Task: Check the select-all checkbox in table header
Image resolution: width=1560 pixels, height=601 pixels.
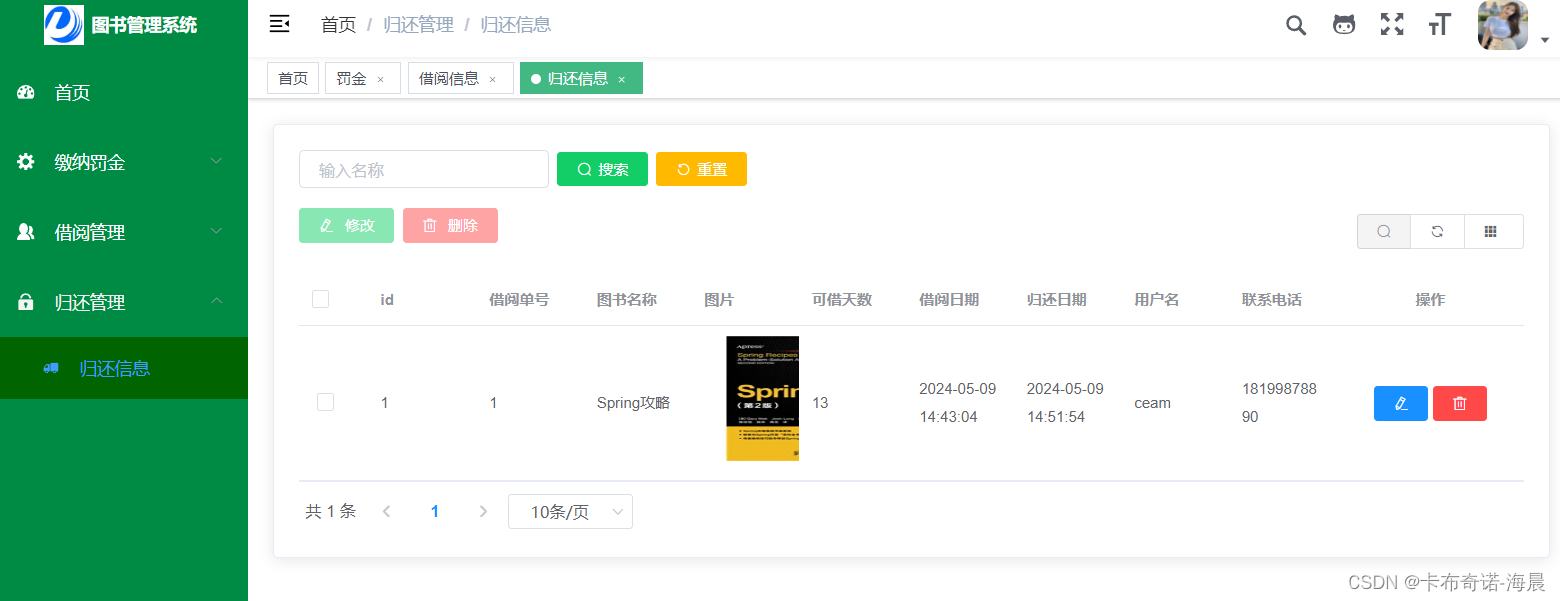Action: coord(321,299)
